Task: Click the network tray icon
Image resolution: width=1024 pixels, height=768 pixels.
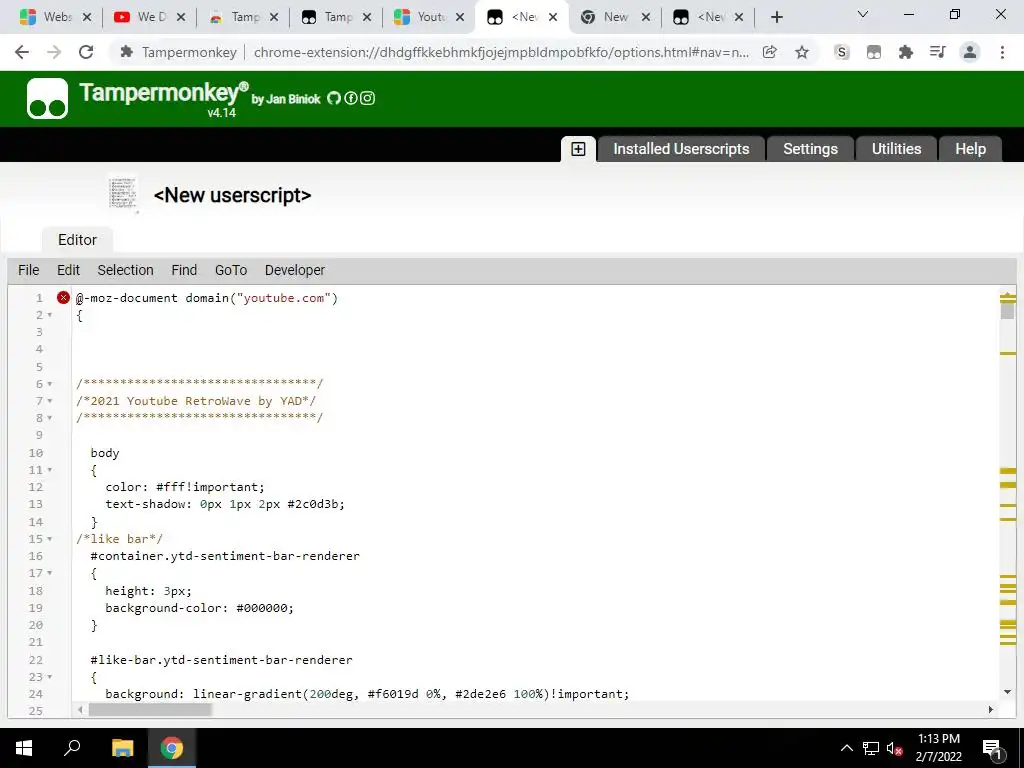Action: tap(871, 748)
